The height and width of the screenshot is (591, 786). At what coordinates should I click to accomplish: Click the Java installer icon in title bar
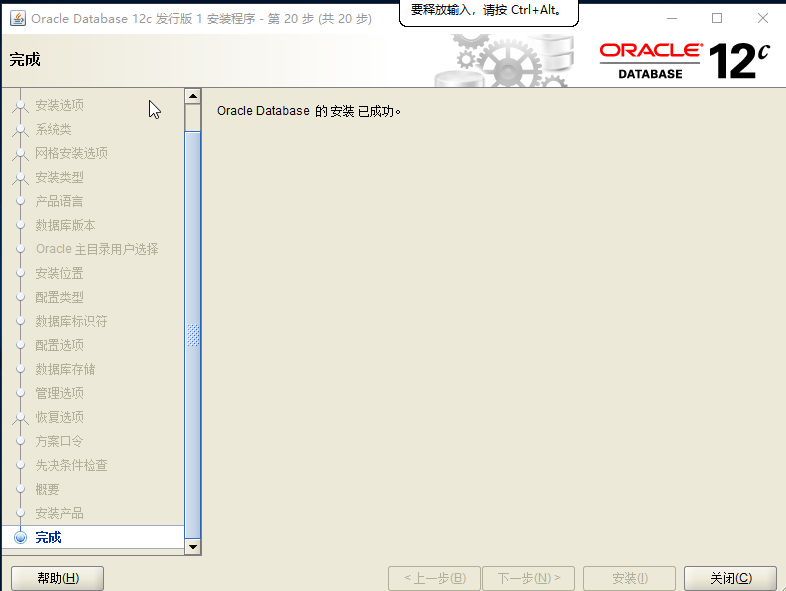pyautogui.click(x=18, y=19)
